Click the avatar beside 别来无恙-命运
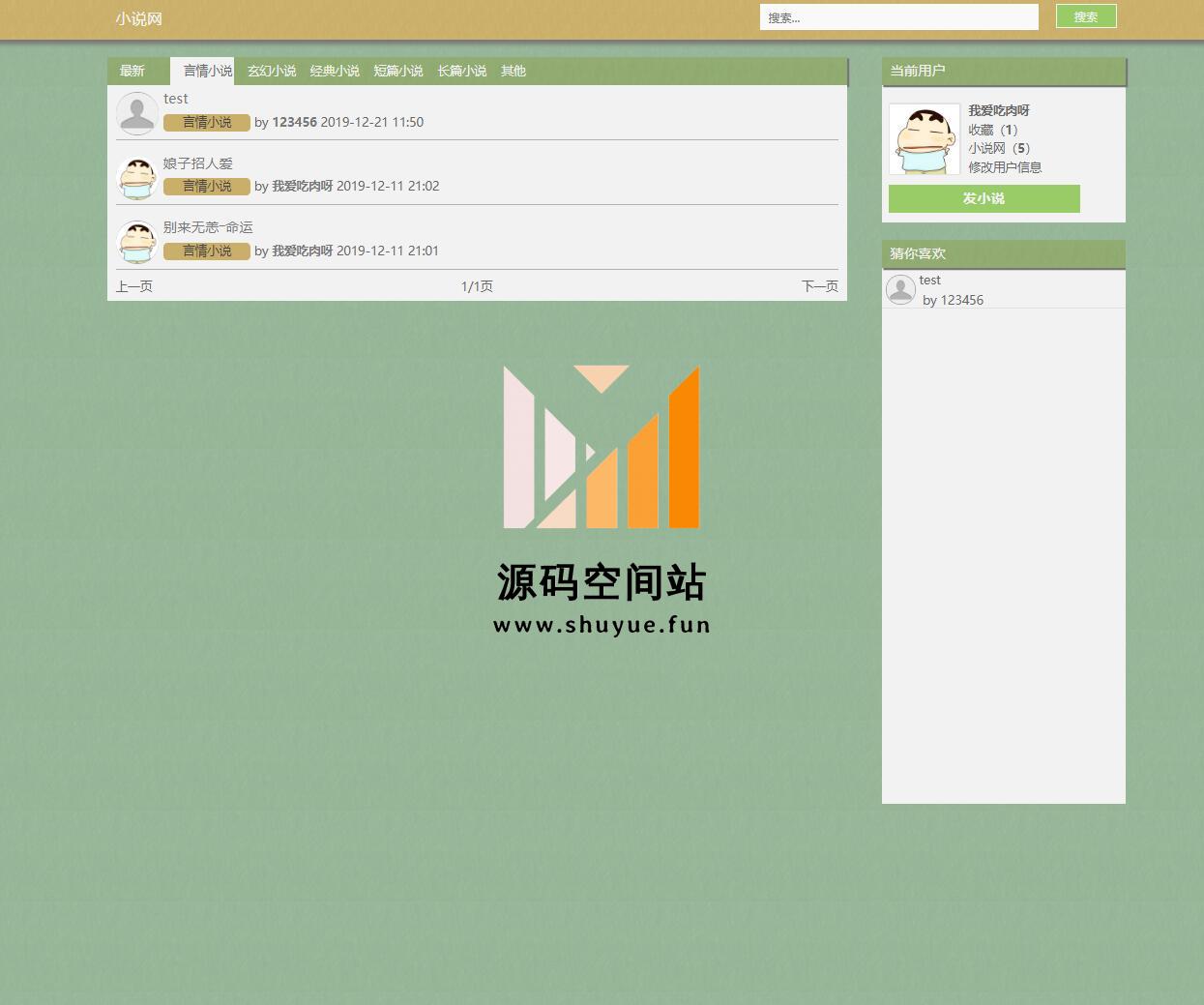 click(137, 241)
